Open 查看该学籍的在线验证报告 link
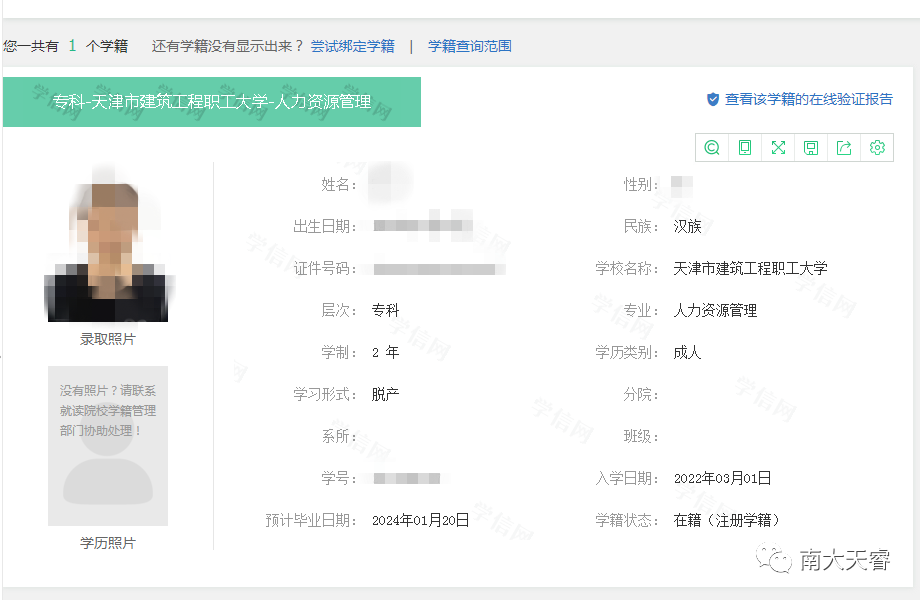920x600 pixels. pos(809,100)
